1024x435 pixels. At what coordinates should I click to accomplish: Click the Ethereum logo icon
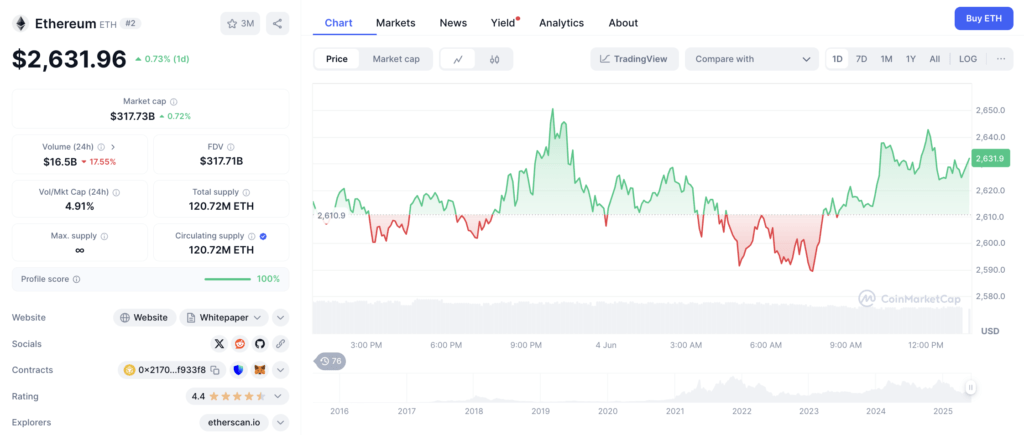point(20,24)
